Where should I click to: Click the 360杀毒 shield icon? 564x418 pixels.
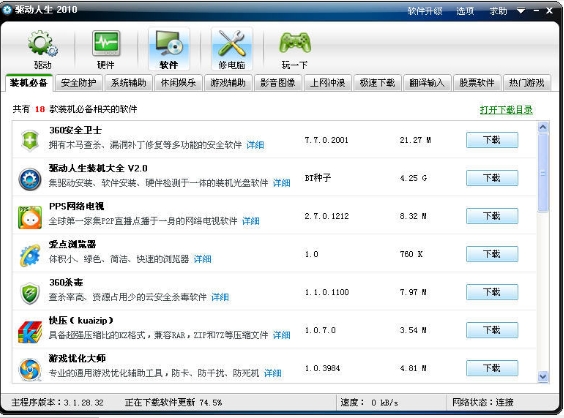coord(30,293)
